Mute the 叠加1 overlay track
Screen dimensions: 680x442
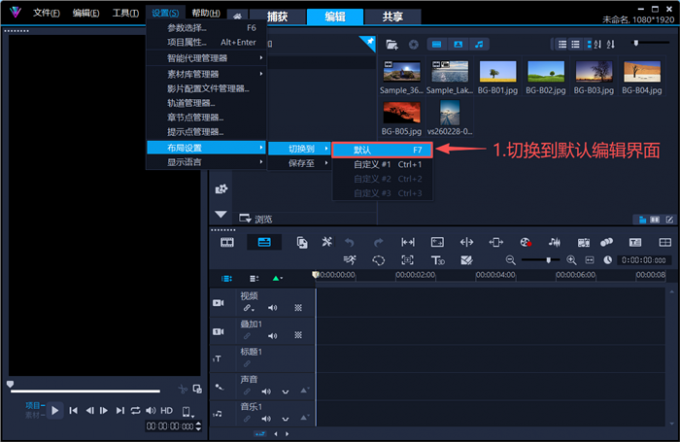tap(272, 336)
